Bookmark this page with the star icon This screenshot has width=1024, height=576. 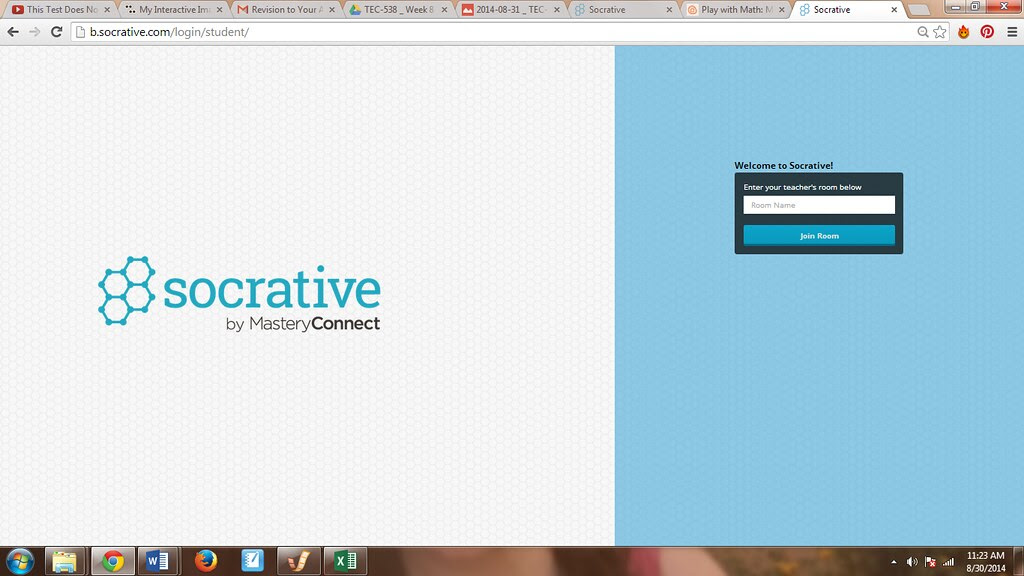click(x=940, y=32)
